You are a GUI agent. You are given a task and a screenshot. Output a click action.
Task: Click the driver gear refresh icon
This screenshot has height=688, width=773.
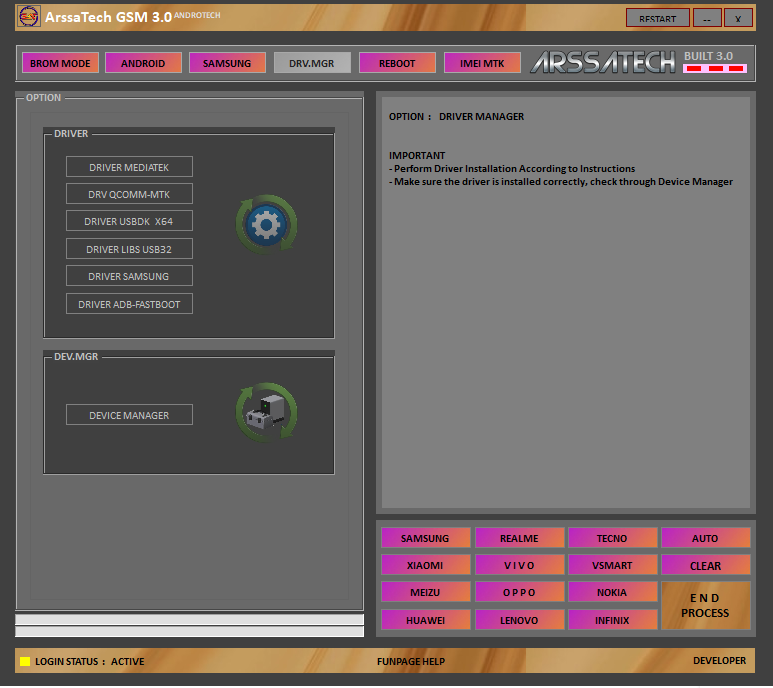(266, 225)
